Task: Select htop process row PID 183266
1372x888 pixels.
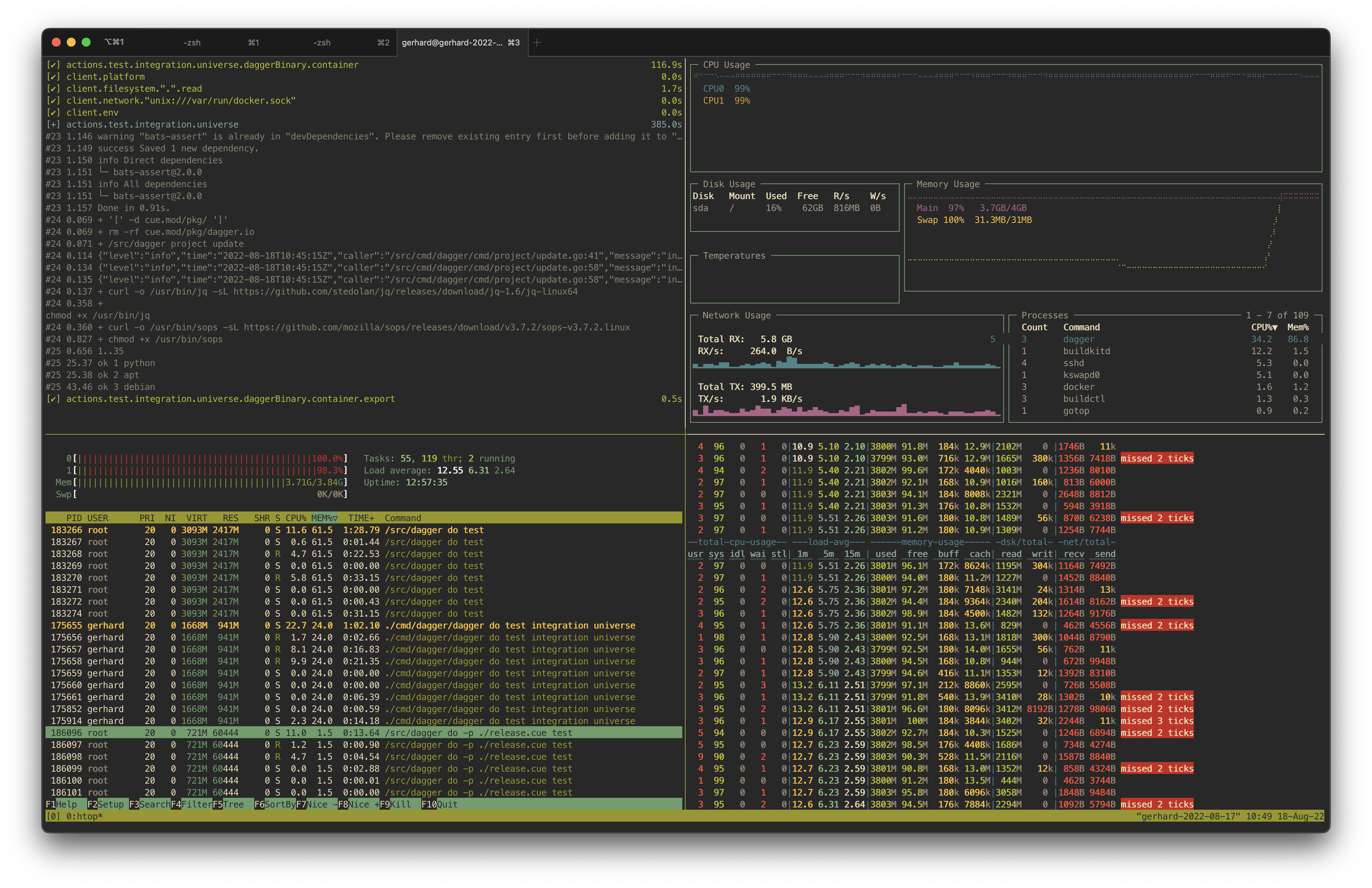Action: 364,530
